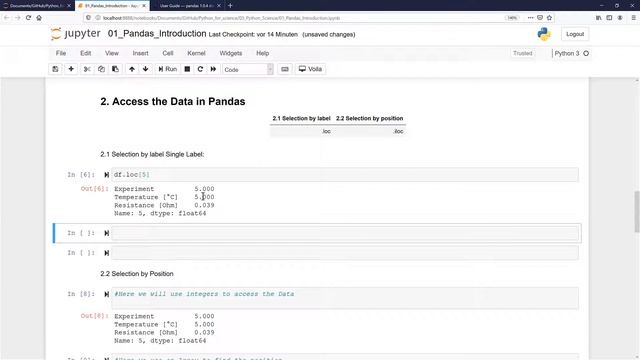Image resolution: width=640 pixels, height=360 pixels.
Task: Insert cell below with plus icon
Action: pyautogui.click(x=71, y=69)
